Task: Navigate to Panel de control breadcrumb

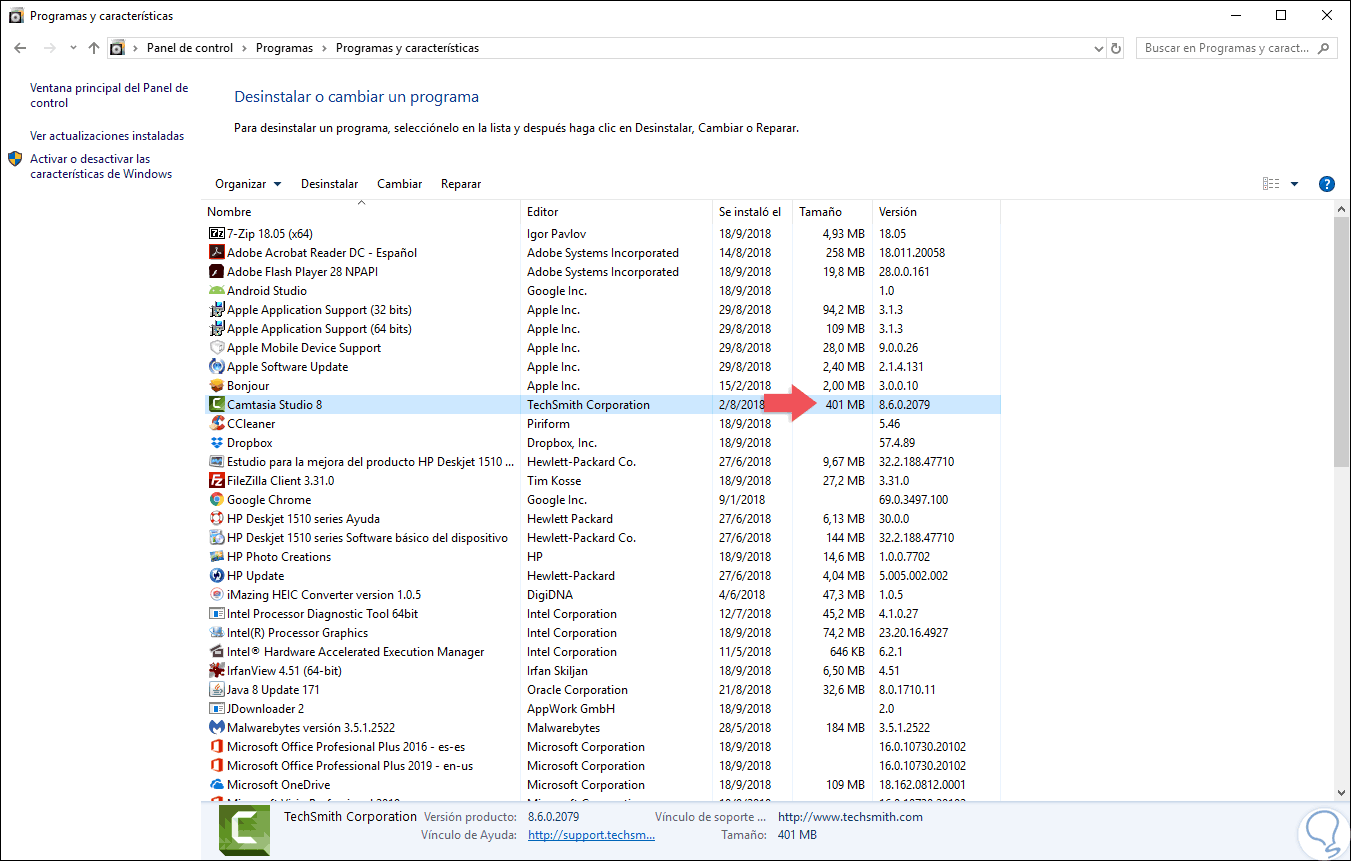Action: [190, 48]
